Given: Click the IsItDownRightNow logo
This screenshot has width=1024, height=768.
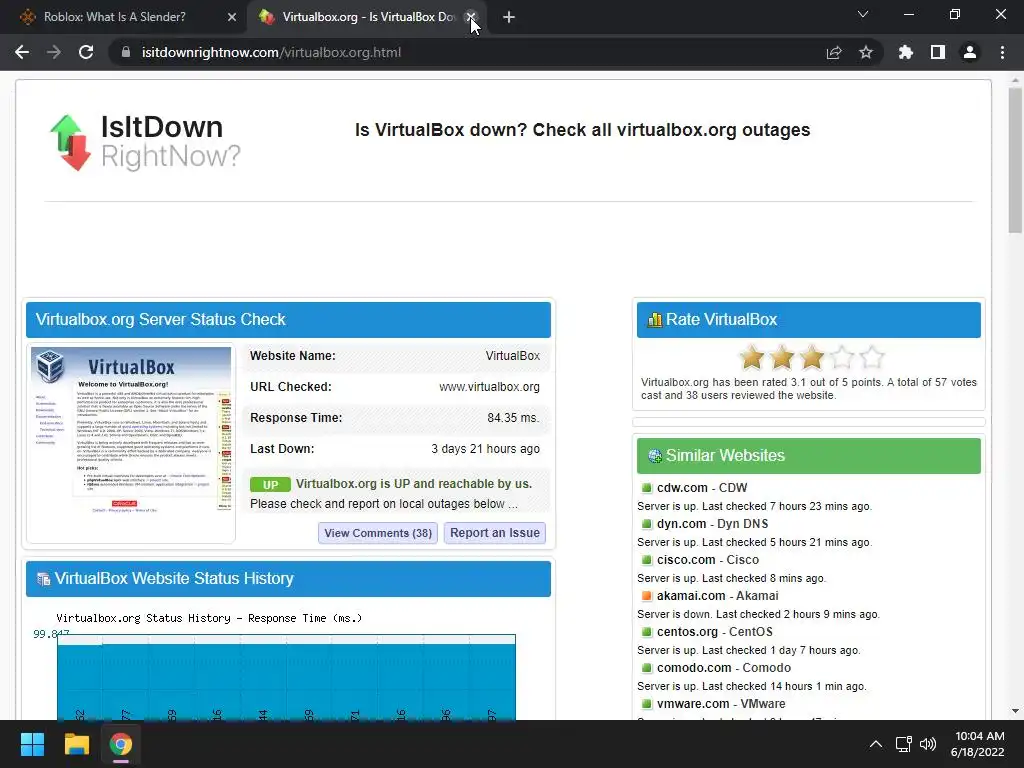Looking at the screenshot, I should [x=145, y=142].
